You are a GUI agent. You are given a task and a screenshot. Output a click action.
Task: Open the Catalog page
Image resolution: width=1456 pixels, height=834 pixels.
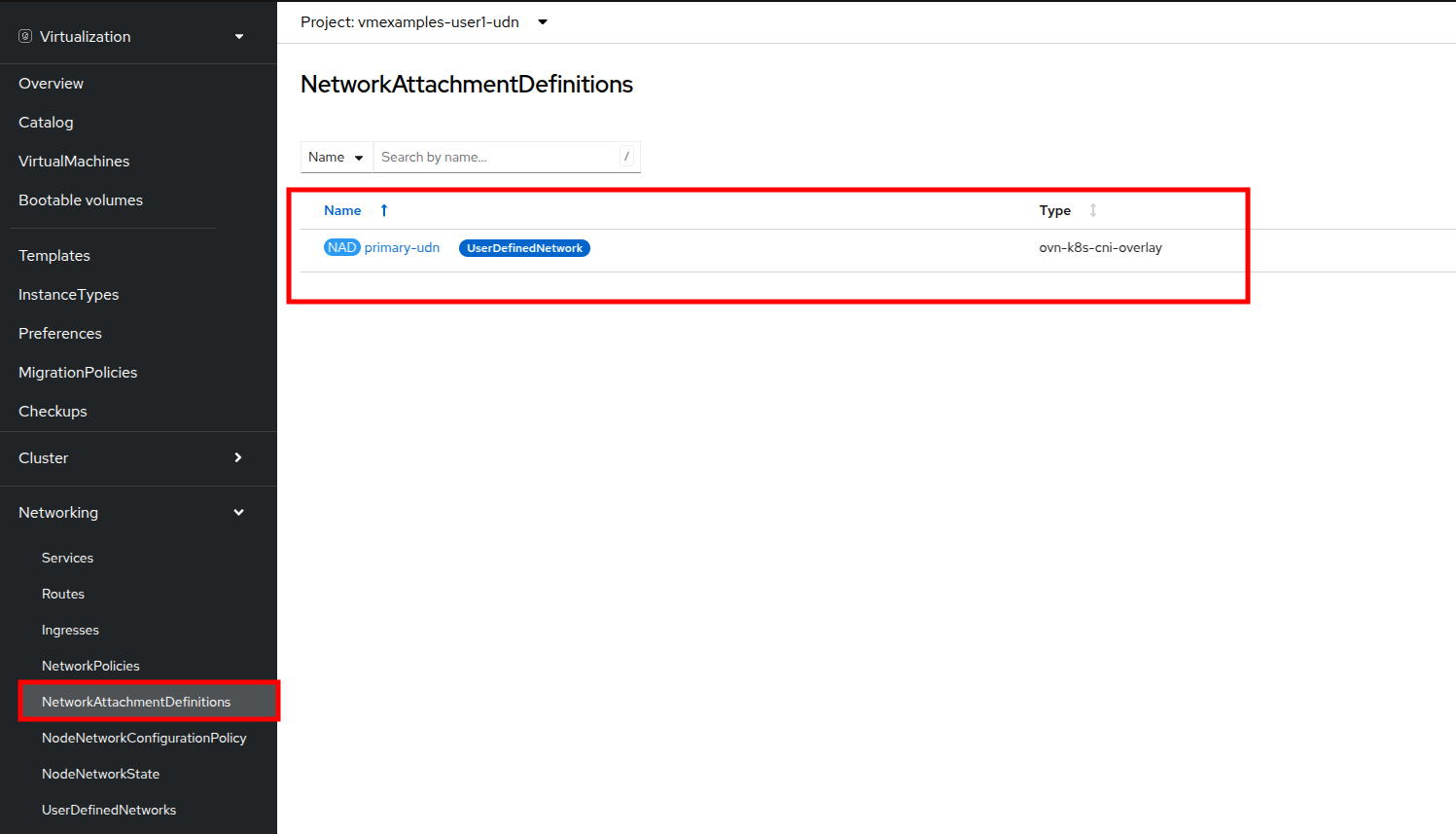tap(46, 122)
